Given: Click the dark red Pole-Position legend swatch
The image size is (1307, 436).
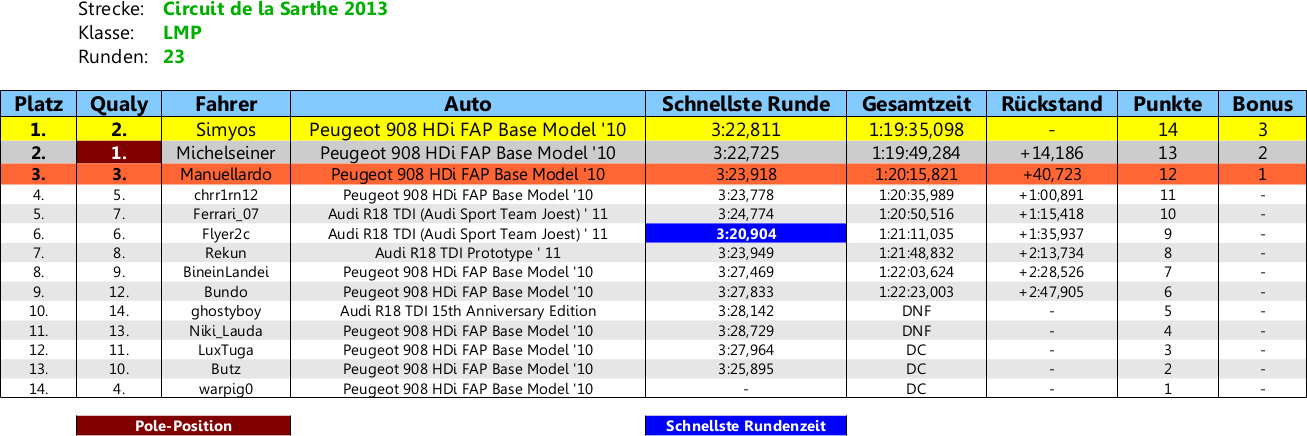Looking at the screenshot, I should click(183, 426).
